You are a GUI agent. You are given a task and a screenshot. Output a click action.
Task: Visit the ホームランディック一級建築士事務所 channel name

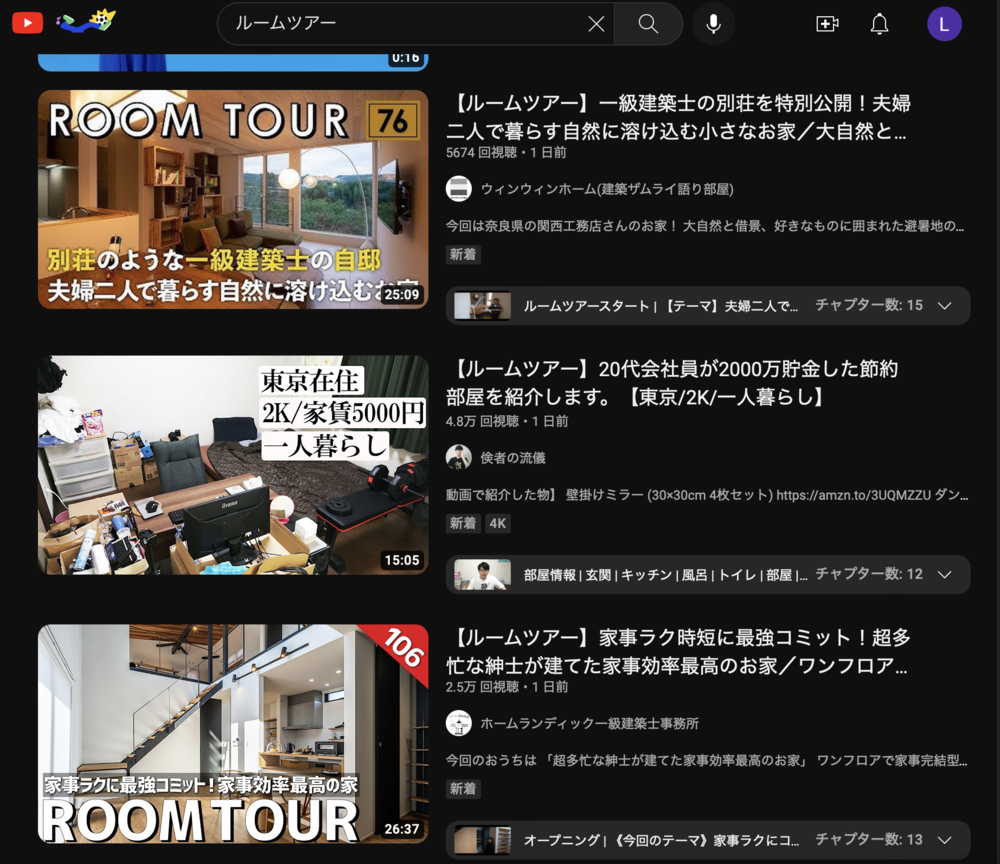(x=589, y=724)
